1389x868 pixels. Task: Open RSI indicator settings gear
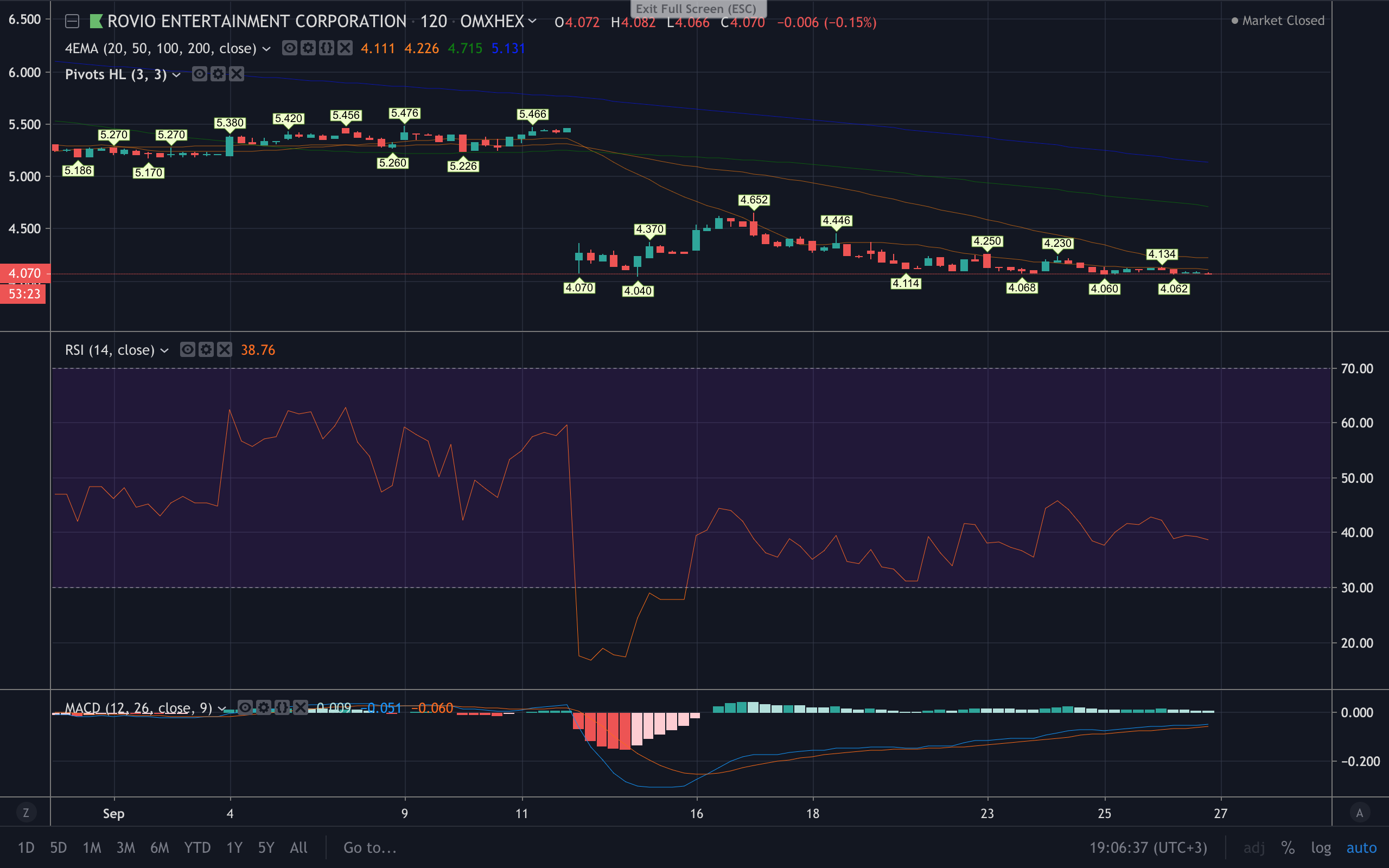[206, 349]
